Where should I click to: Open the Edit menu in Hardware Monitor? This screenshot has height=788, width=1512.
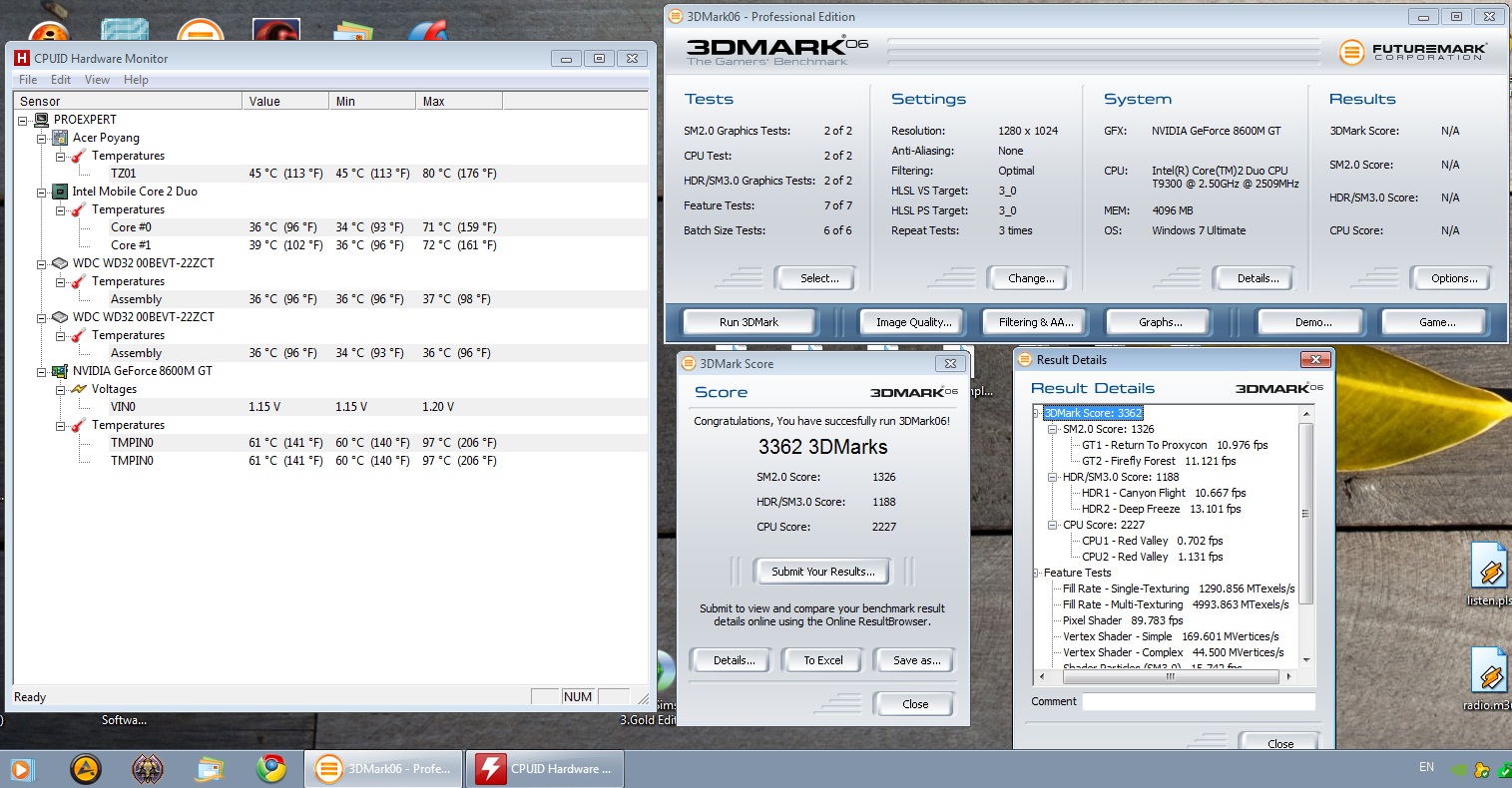click(61, 80)
